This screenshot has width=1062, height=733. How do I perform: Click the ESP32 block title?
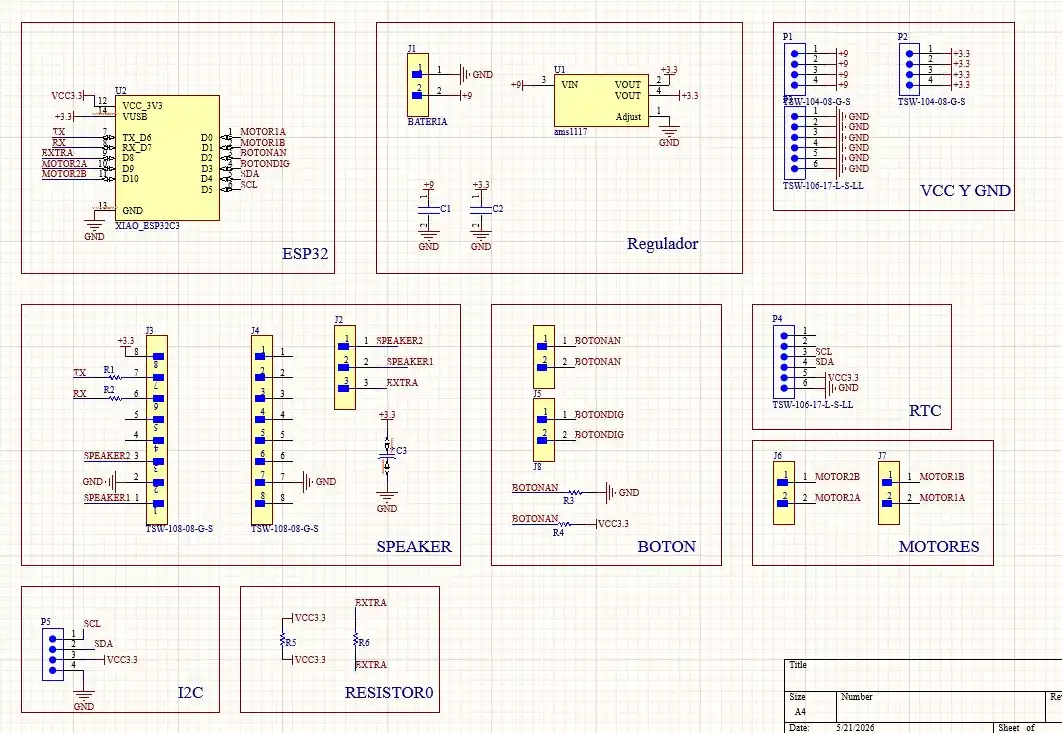coord(305,253)
